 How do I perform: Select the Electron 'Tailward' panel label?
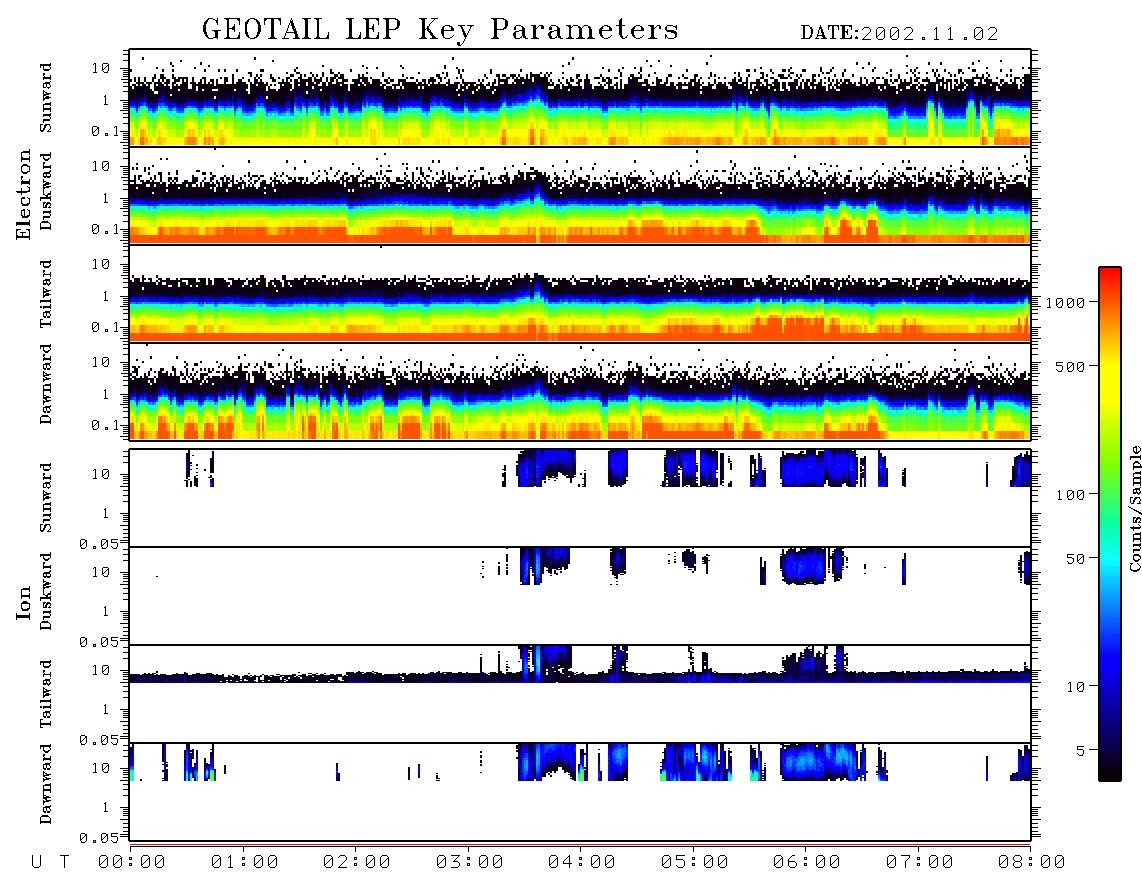point(46,294)
